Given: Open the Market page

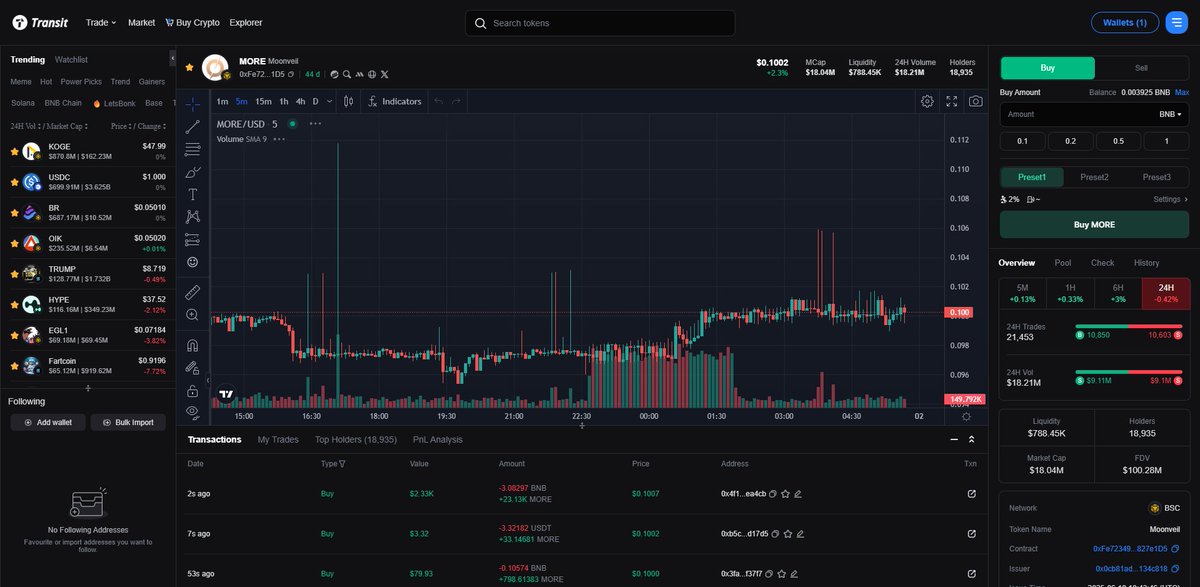Looking at the screenshot, I should click(142, 22).
